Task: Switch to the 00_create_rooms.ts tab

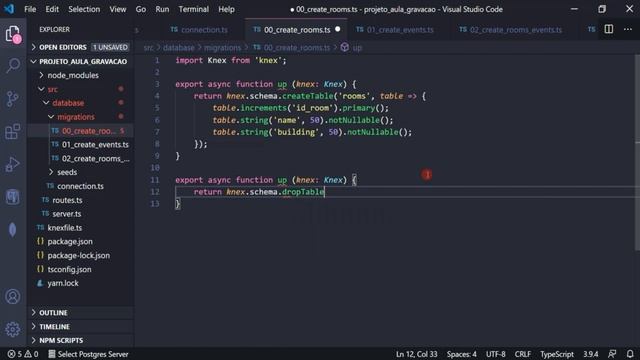Action: [x=296, y=29]
